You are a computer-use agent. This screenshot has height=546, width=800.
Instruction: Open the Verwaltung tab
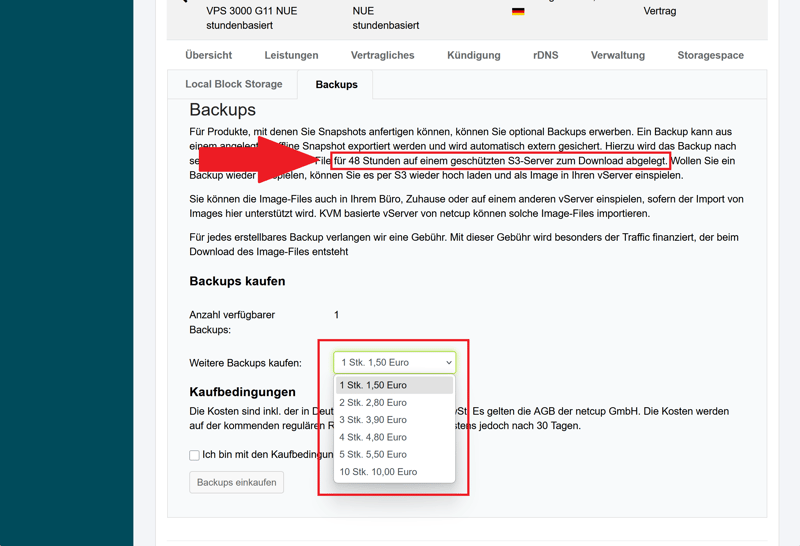point(617,55)
